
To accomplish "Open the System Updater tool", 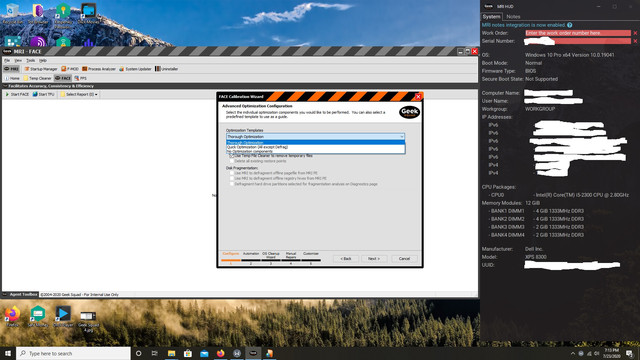I will (x=135, y=69).
